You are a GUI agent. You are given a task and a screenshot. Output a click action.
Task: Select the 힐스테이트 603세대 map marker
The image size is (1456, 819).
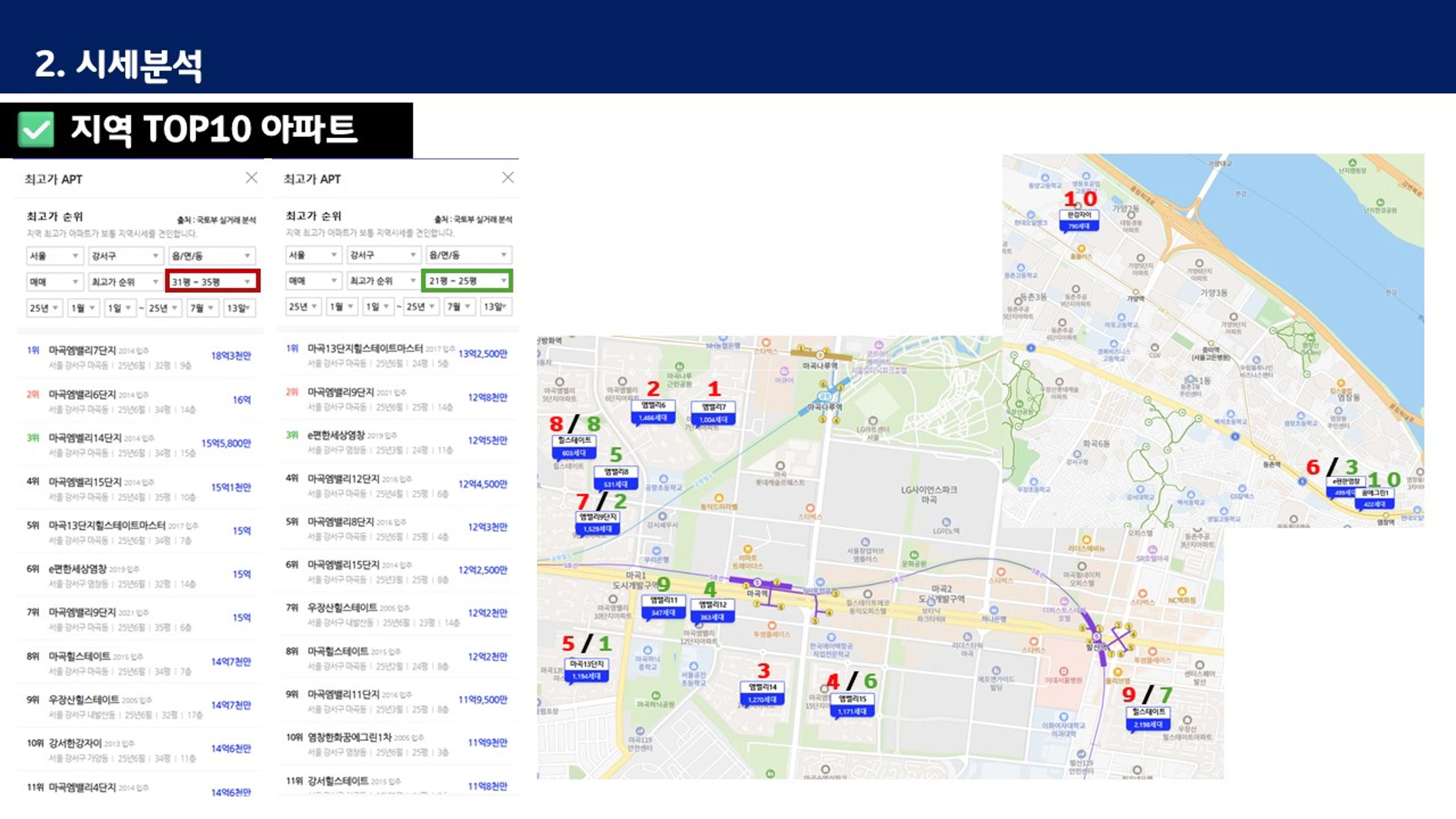tap(574, 447)
